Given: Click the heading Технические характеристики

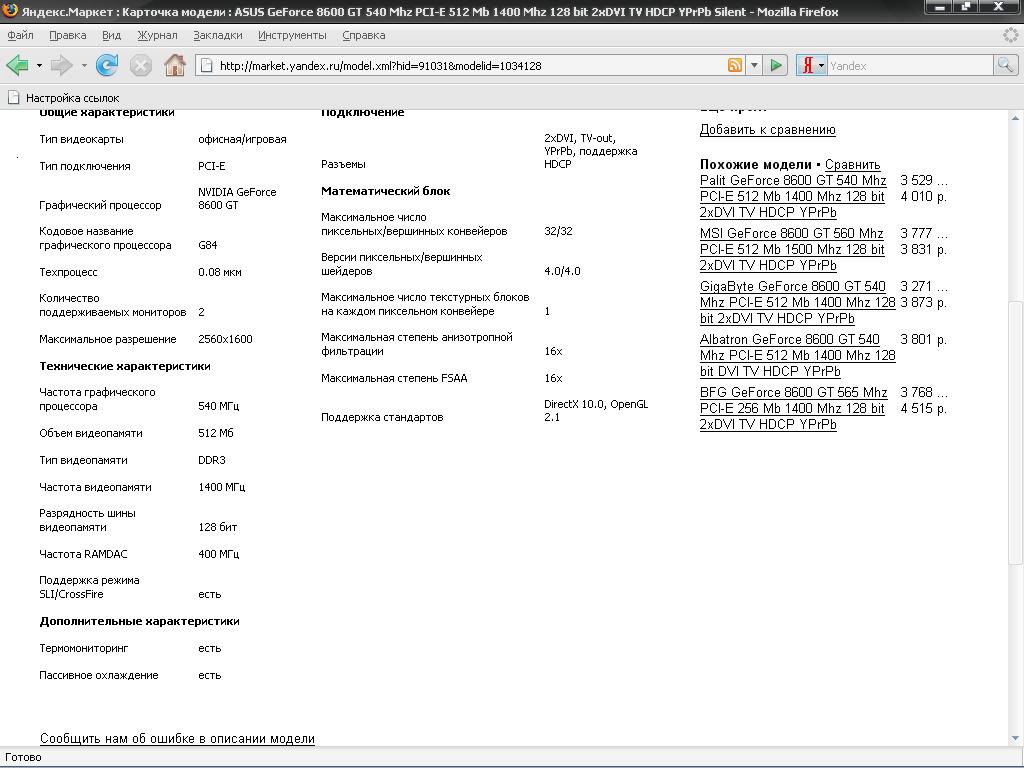Looking at the screenshot, I should tap(125, 366).
